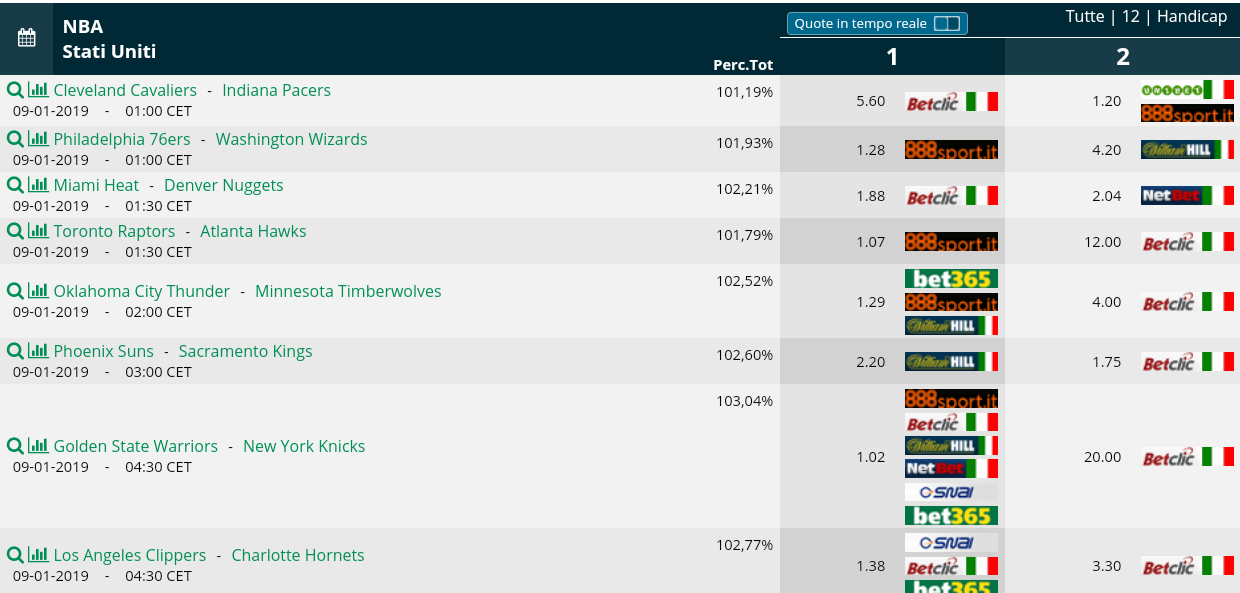Open the New York Knicks team link
Screen dimensions: 1240x593
click(304, 446)
